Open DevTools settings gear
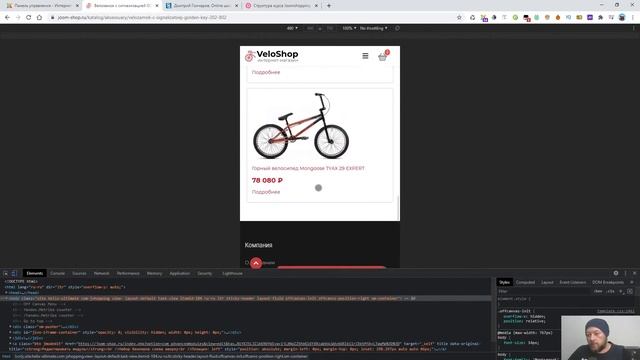This screenshot has width=640, height=360. [616, 273]
